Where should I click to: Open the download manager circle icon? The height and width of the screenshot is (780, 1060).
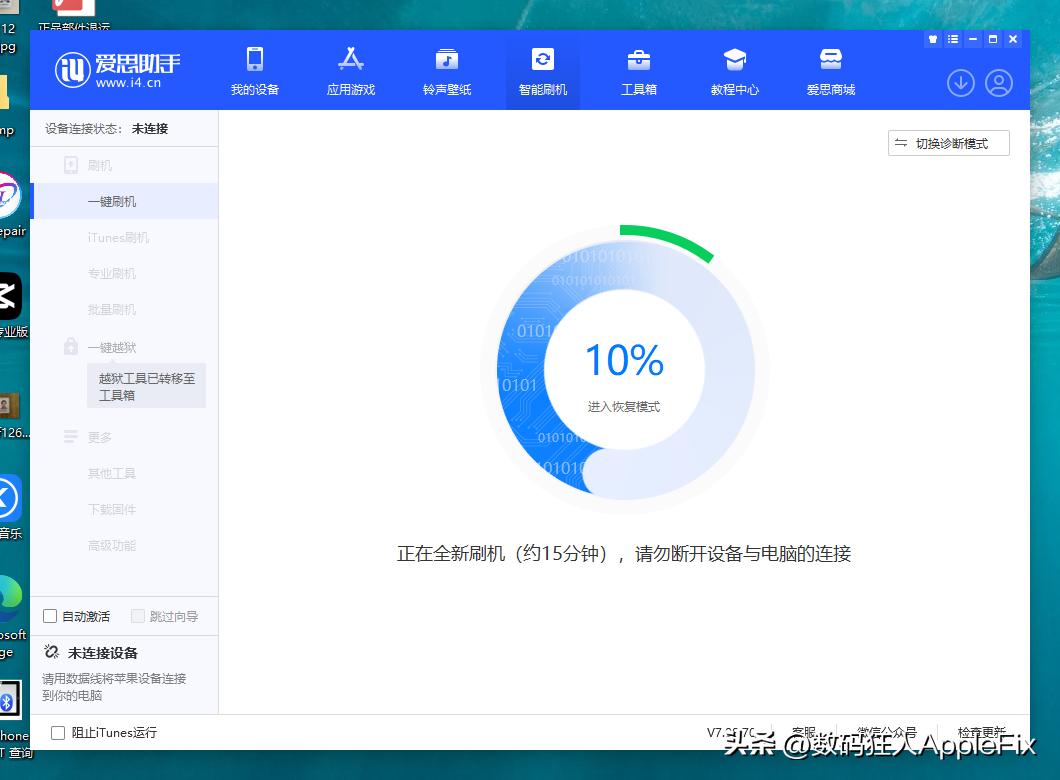960,84
